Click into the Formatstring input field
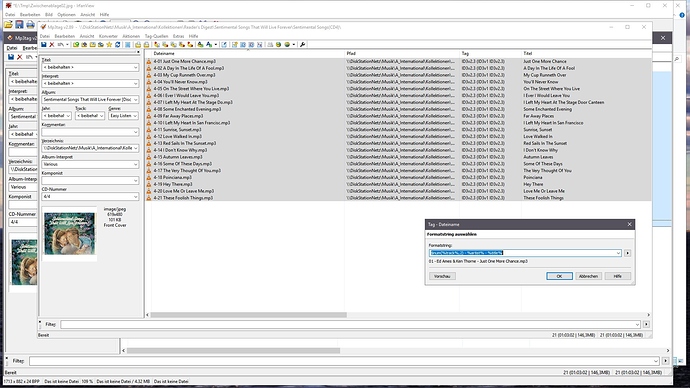 click(x=522, y=253)
